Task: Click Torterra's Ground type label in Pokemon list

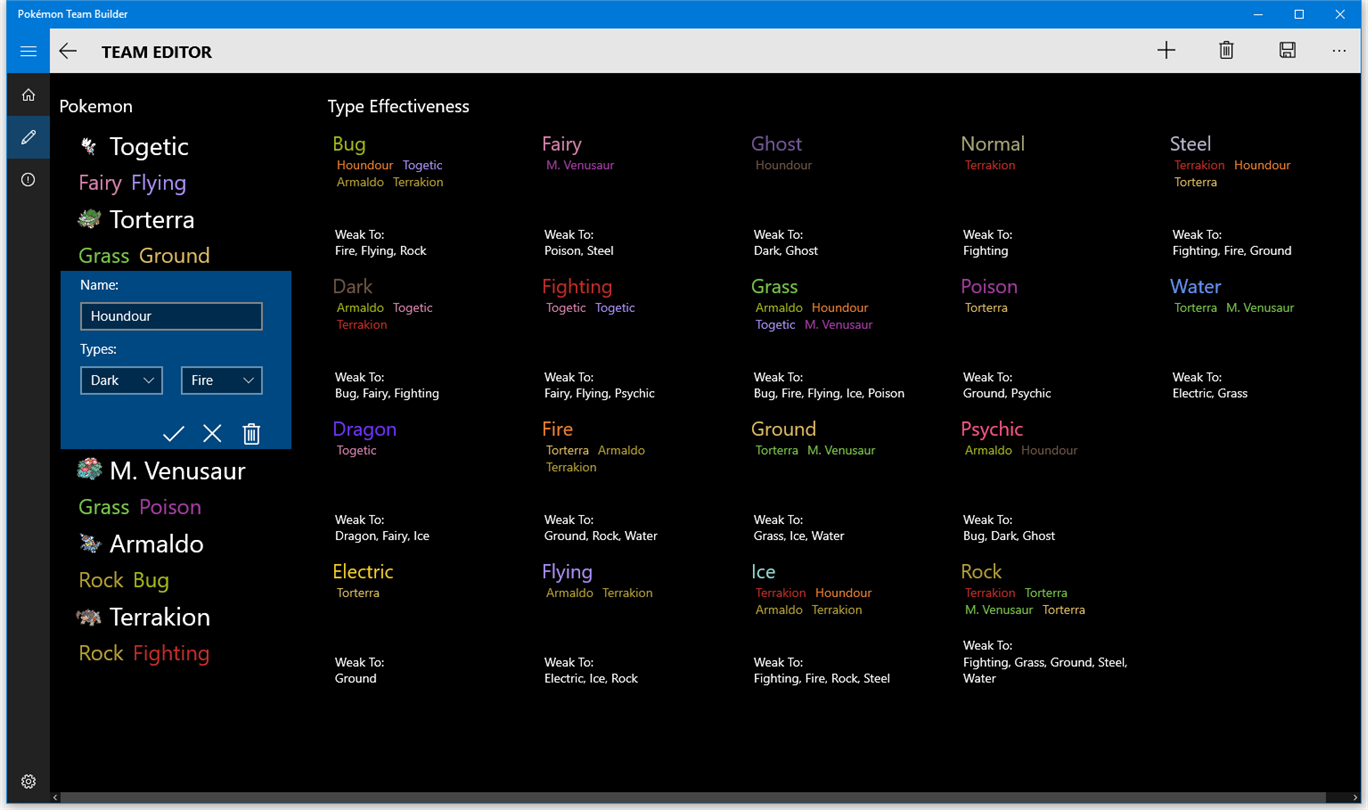Action: (x=174, y=256)
